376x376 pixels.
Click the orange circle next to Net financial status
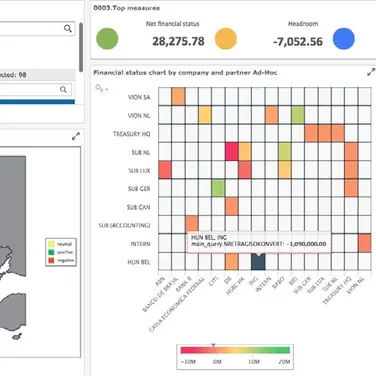pyautogui.click(x=226, y=39)
